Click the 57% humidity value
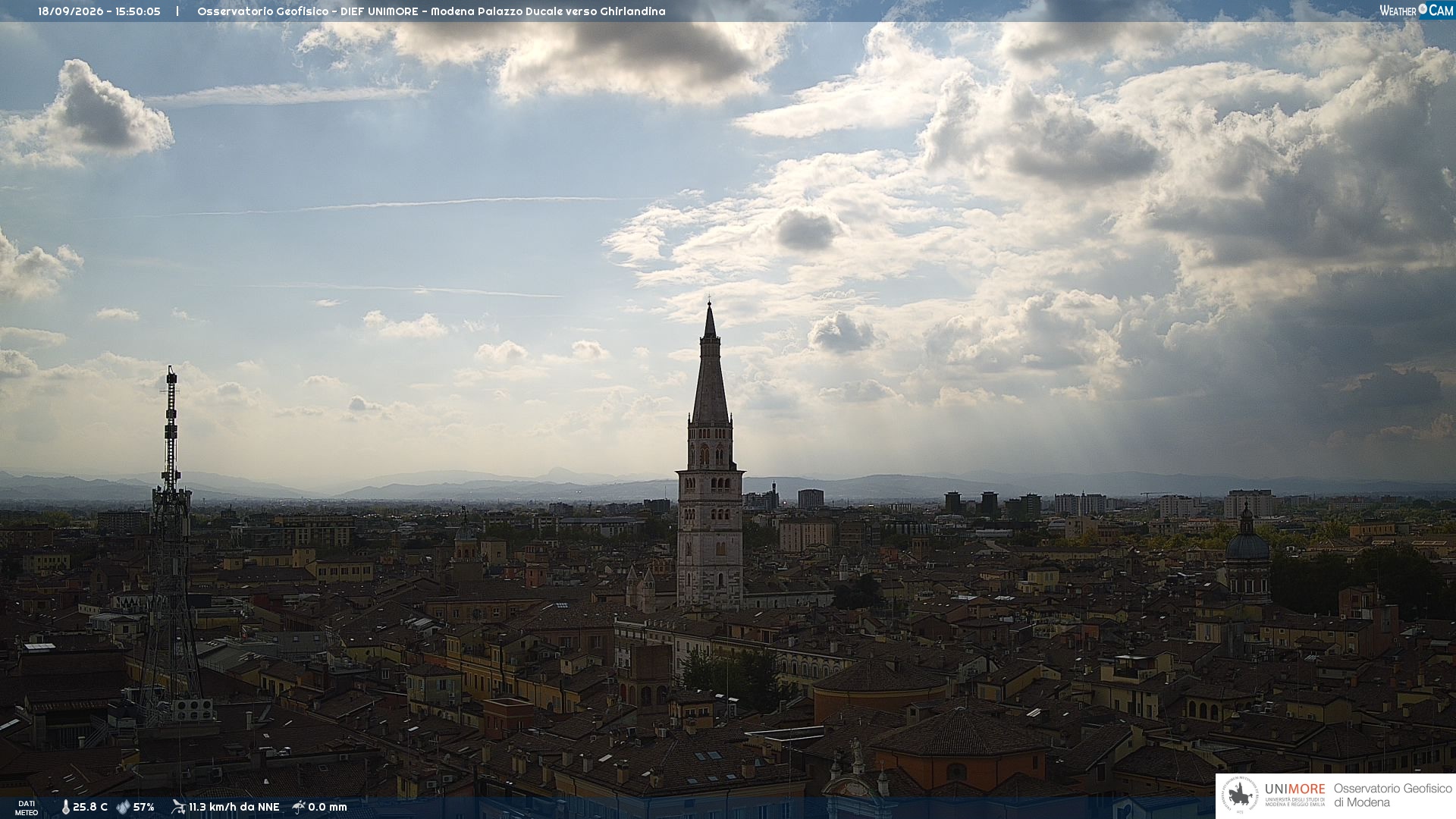 pos(144,808)
